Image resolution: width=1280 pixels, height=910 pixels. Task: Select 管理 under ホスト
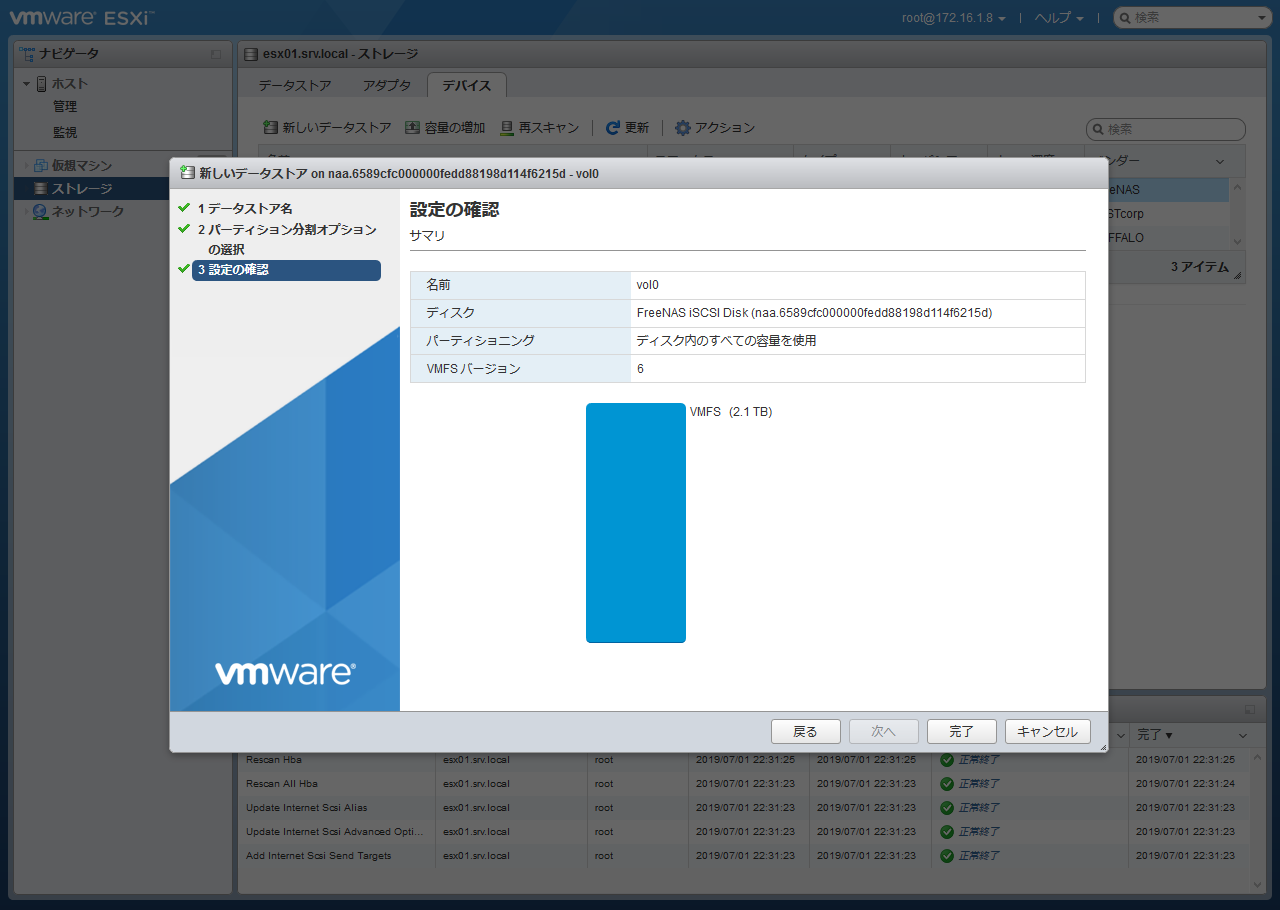65,106
